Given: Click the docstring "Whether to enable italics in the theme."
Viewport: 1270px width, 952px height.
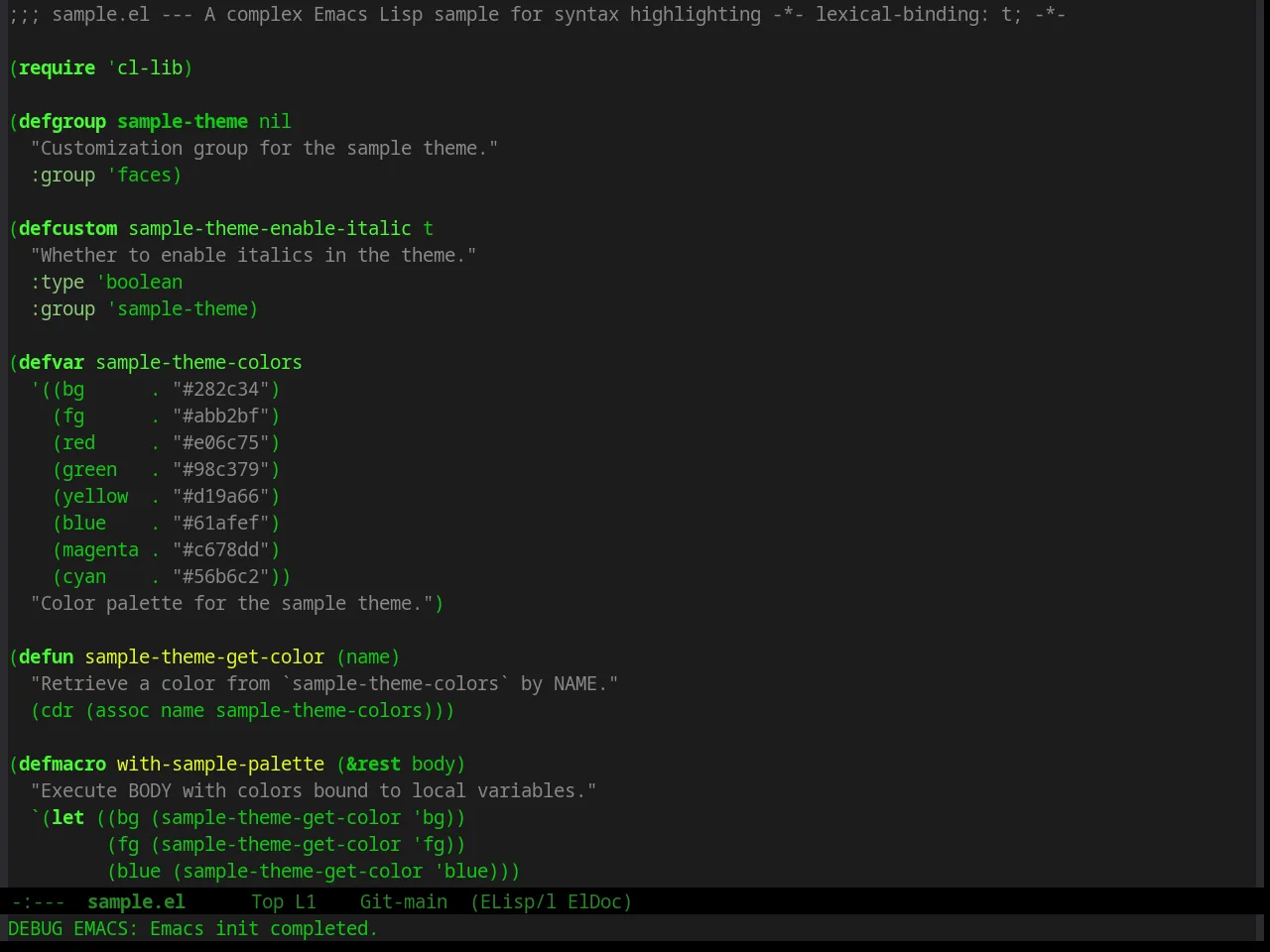Looking at the screenshot, I should [253, 255].
